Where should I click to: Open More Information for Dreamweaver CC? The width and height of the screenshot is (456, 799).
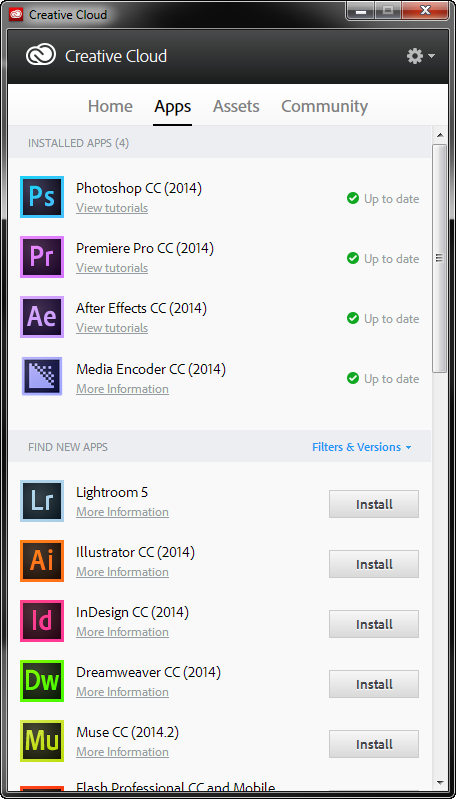click(122, 692)
